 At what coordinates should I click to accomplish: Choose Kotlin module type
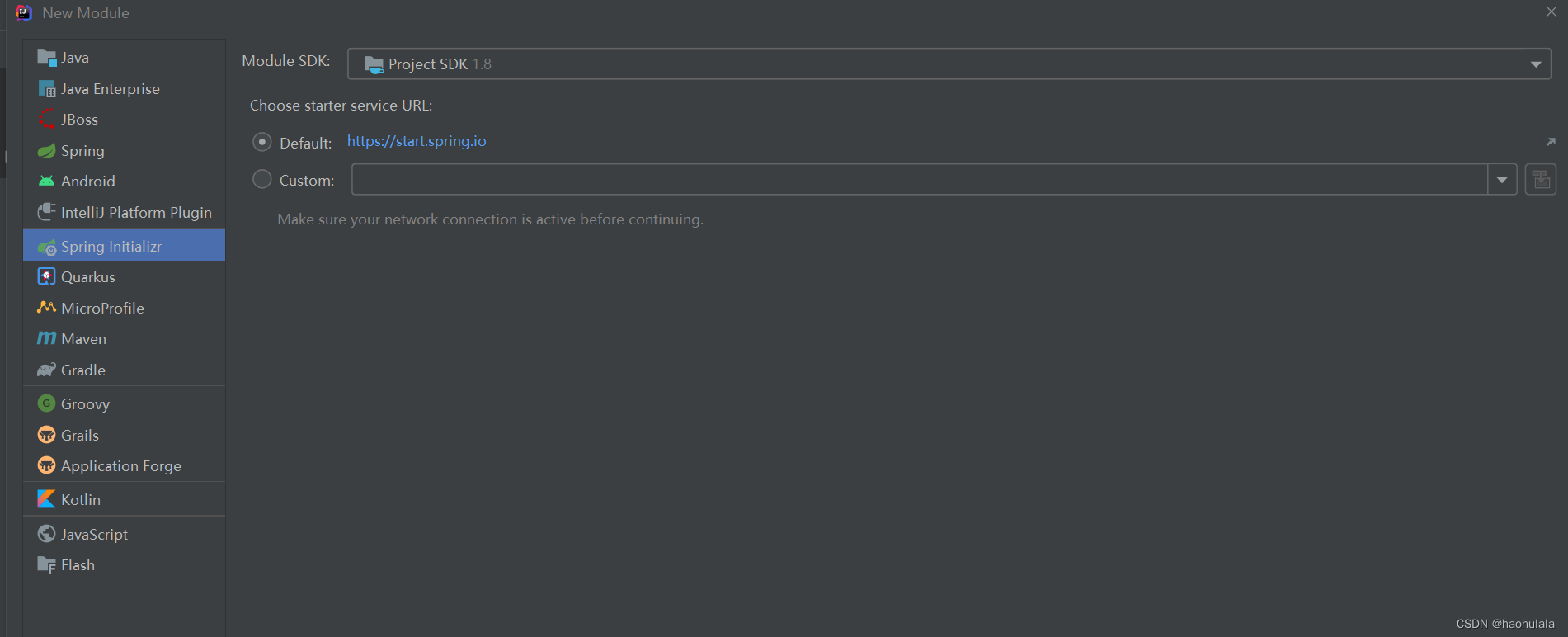[x=124, y=499]
